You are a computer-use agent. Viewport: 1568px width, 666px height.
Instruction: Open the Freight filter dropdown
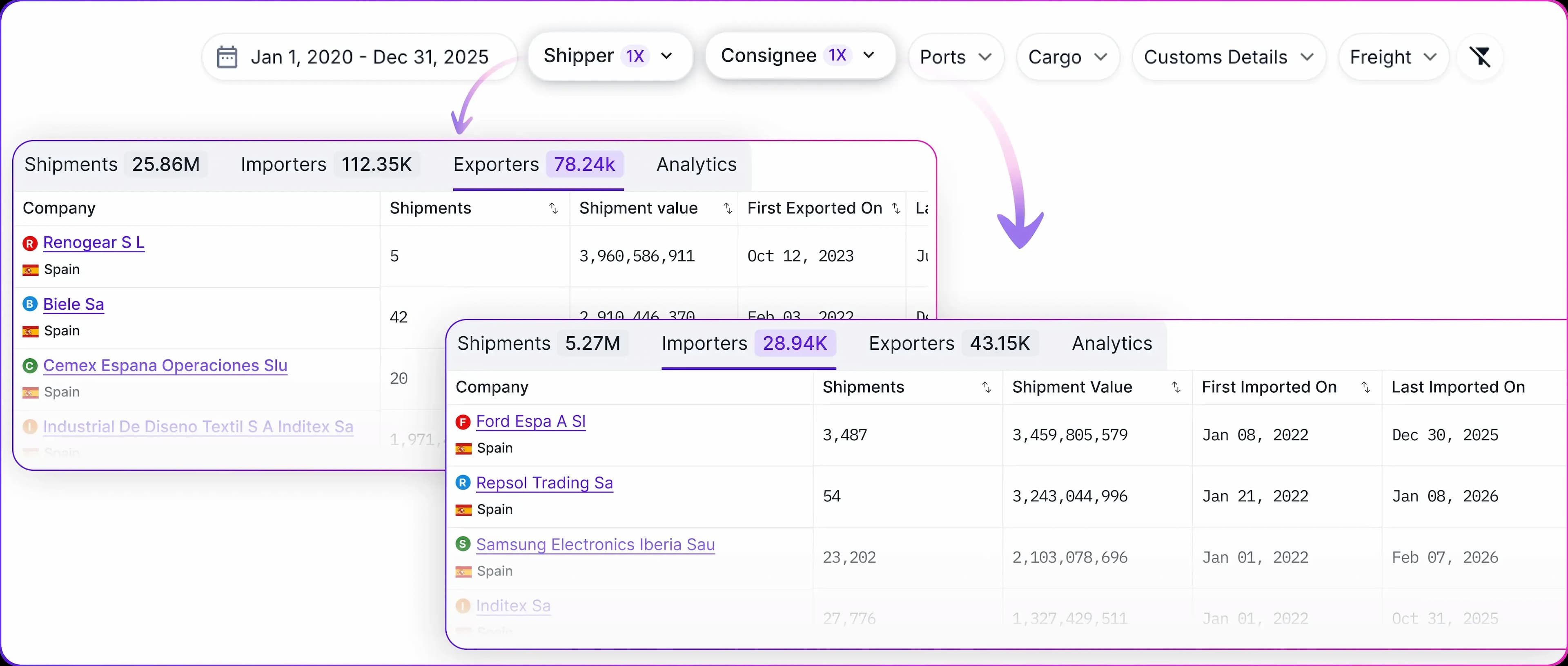click(1392, 57)
